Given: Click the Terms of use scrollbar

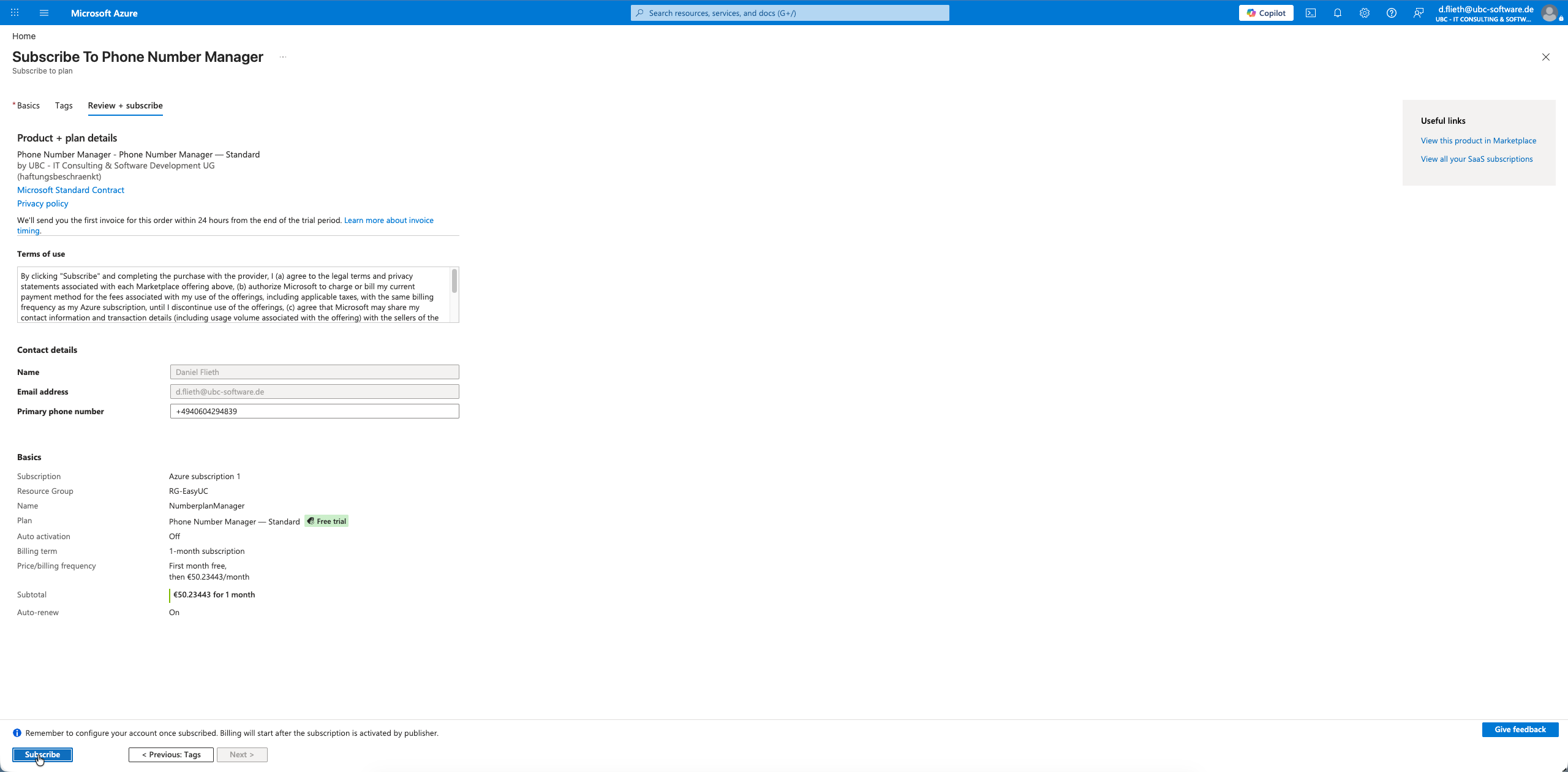Looking at the screenshot, I should point(454,281).
